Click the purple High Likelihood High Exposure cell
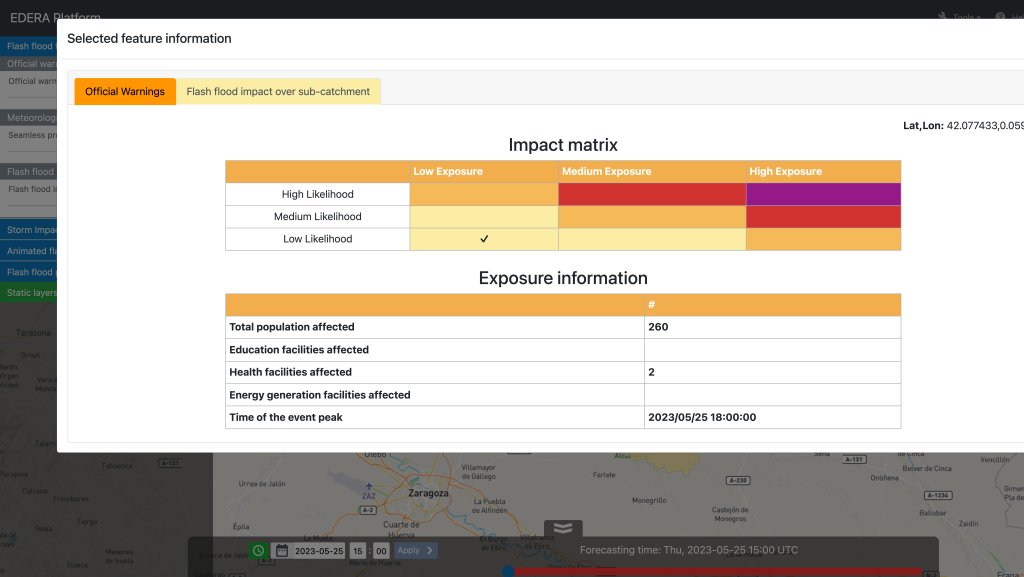Viewport: 1024px width, 577px height. click(823, 194)
